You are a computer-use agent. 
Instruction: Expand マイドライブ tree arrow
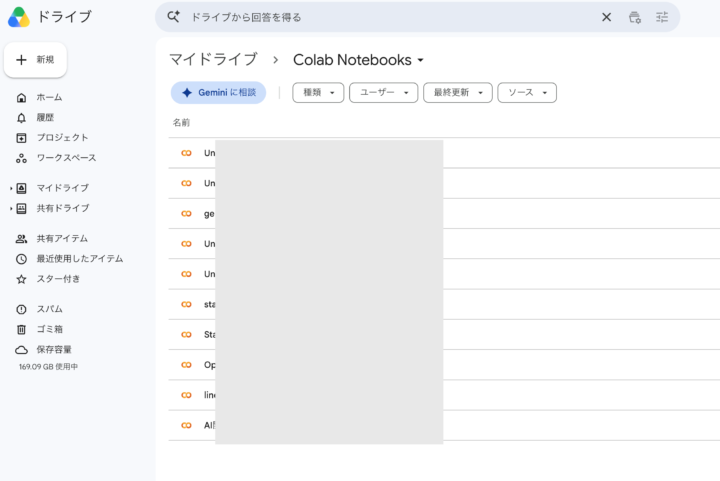[11, 188]
